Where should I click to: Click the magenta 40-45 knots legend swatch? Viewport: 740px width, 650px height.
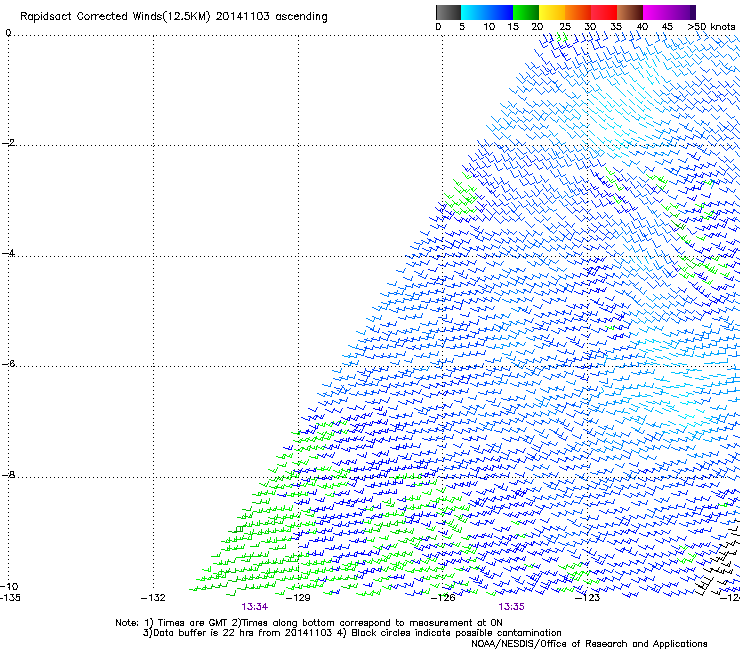656,12
